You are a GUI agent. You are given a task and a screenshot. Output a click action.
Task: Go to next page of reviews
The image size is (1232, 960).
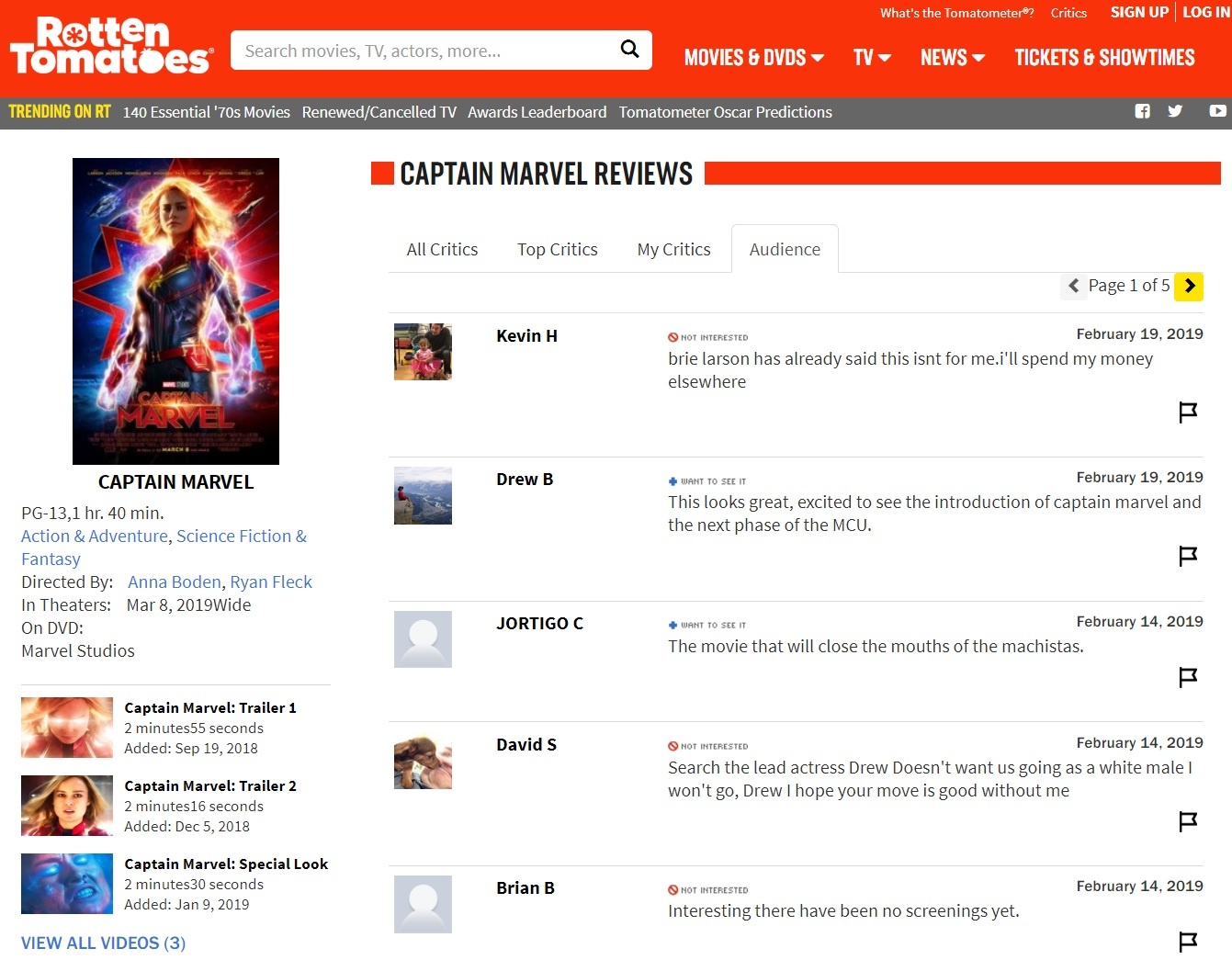pos(1189,287)
